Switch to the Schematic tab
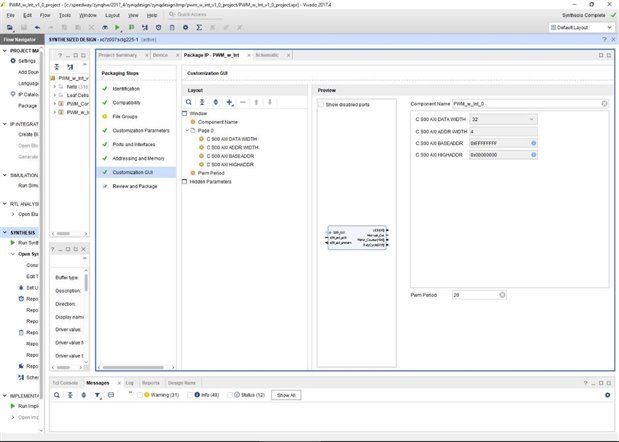Image resolution: width=619 pixels, height=442 pixels. [x=267, y=54]
